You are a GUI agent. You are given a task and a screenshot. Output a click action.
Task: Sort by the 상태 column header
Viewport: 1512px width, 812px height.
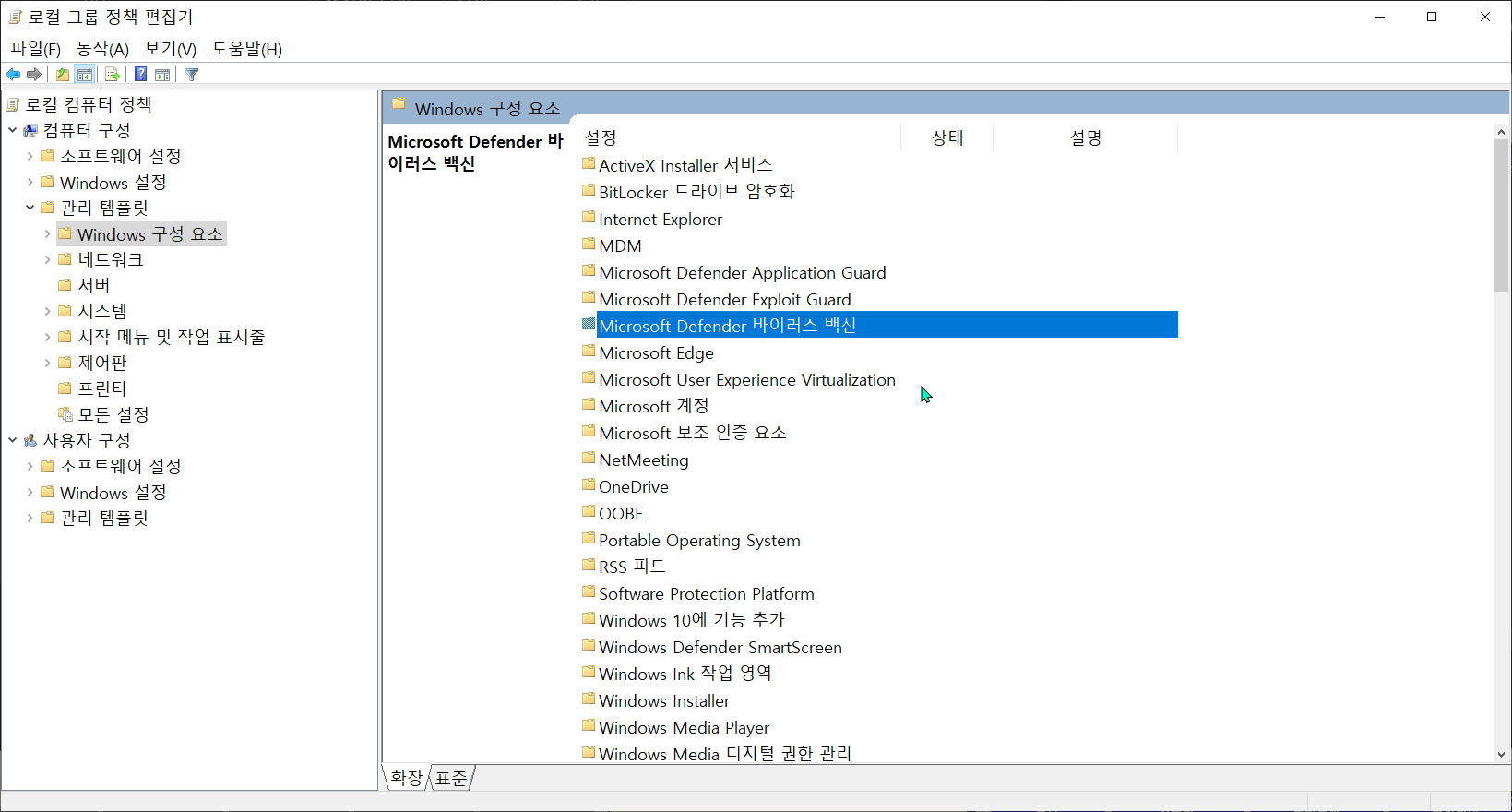point(947,137)
